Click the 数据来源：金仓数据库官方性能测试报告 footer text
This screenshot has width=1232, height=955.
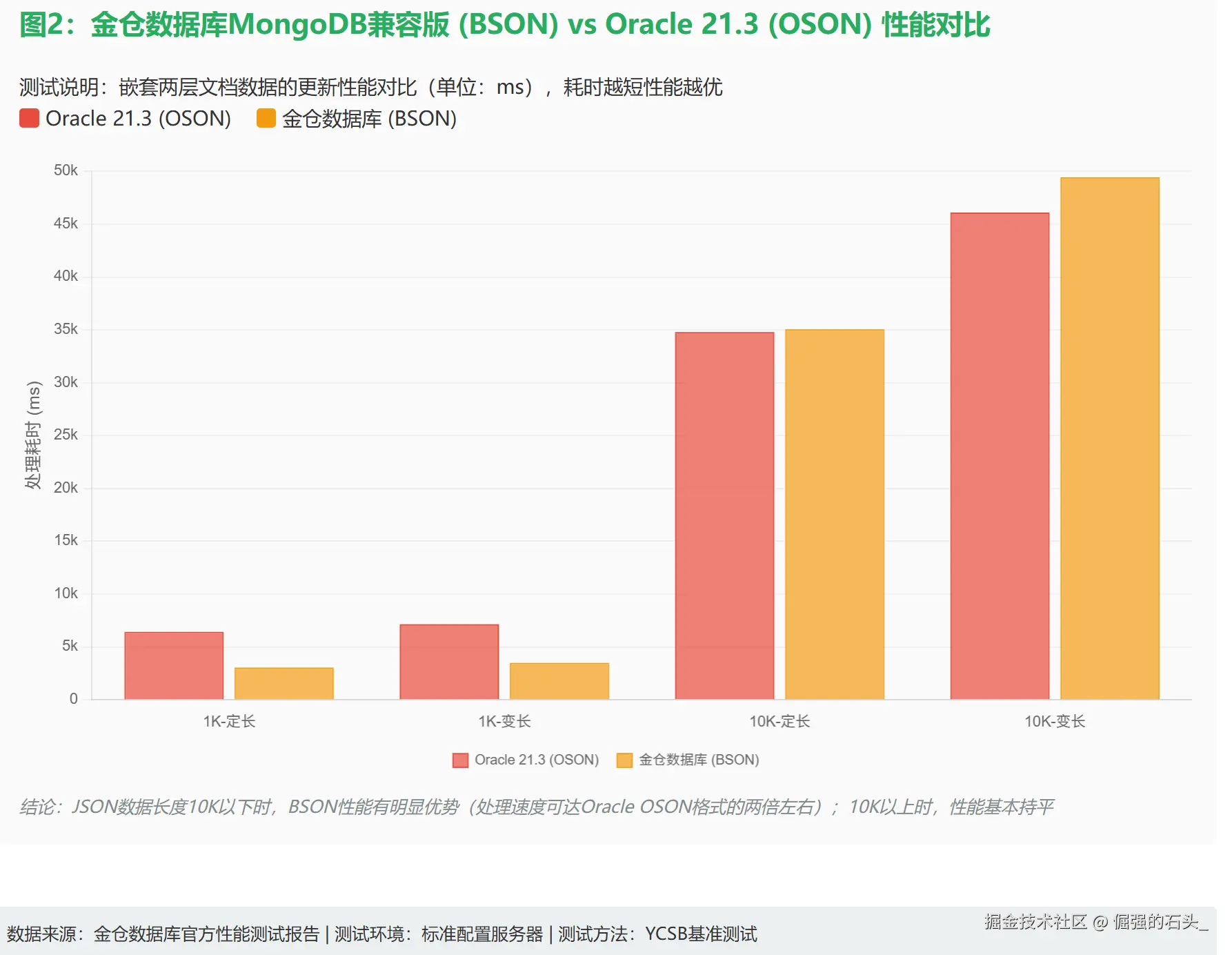pos(163,934)
